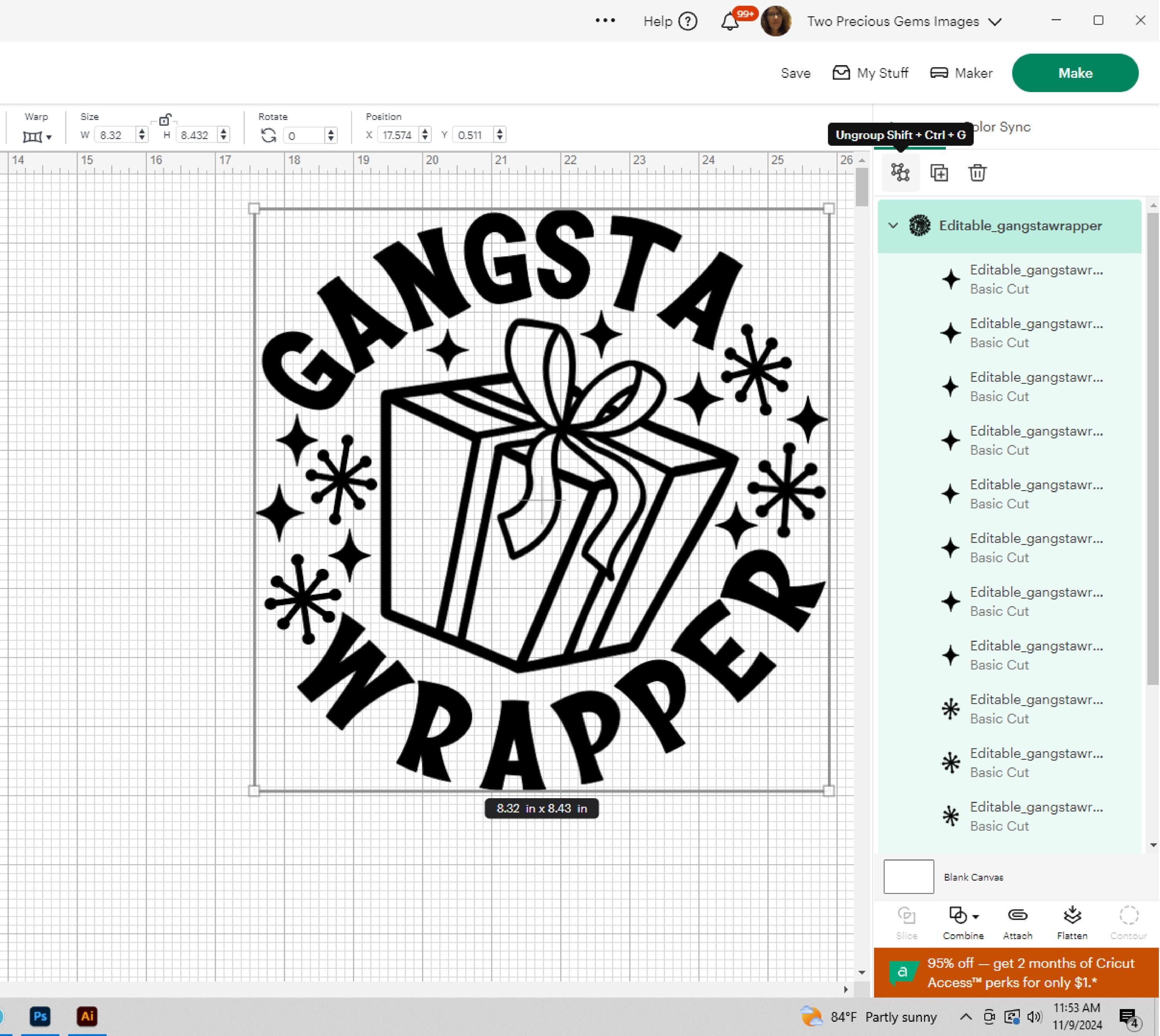Click the Position X stepper arrows
This screenshot has width=1160, height=1036.
425,135
